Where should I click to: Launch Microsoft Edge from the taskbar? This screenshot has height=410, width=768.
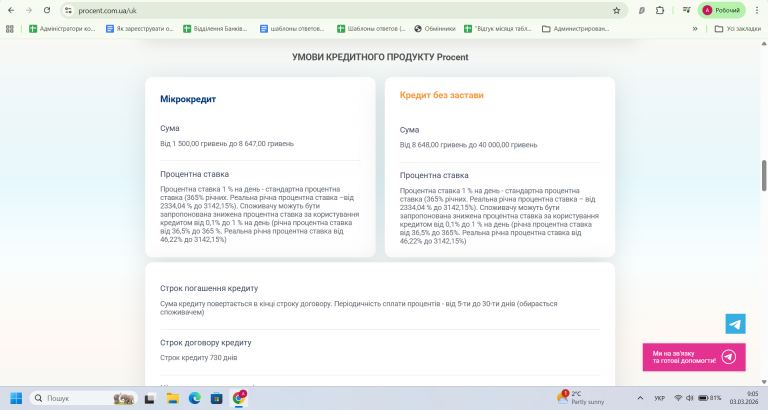click(194, 398)
